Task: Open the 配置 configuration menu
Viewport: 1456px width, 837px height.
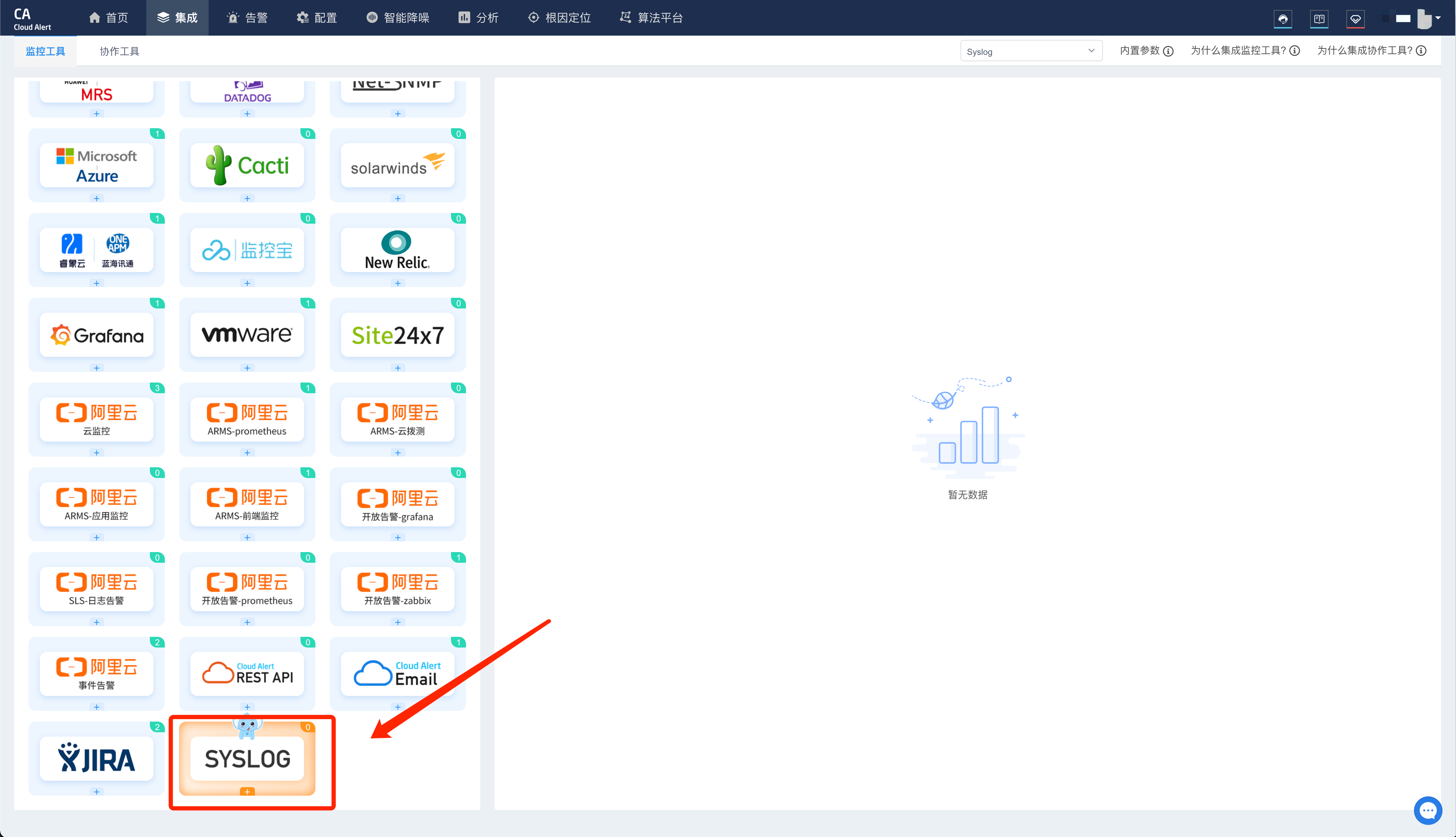Action: 316,18
